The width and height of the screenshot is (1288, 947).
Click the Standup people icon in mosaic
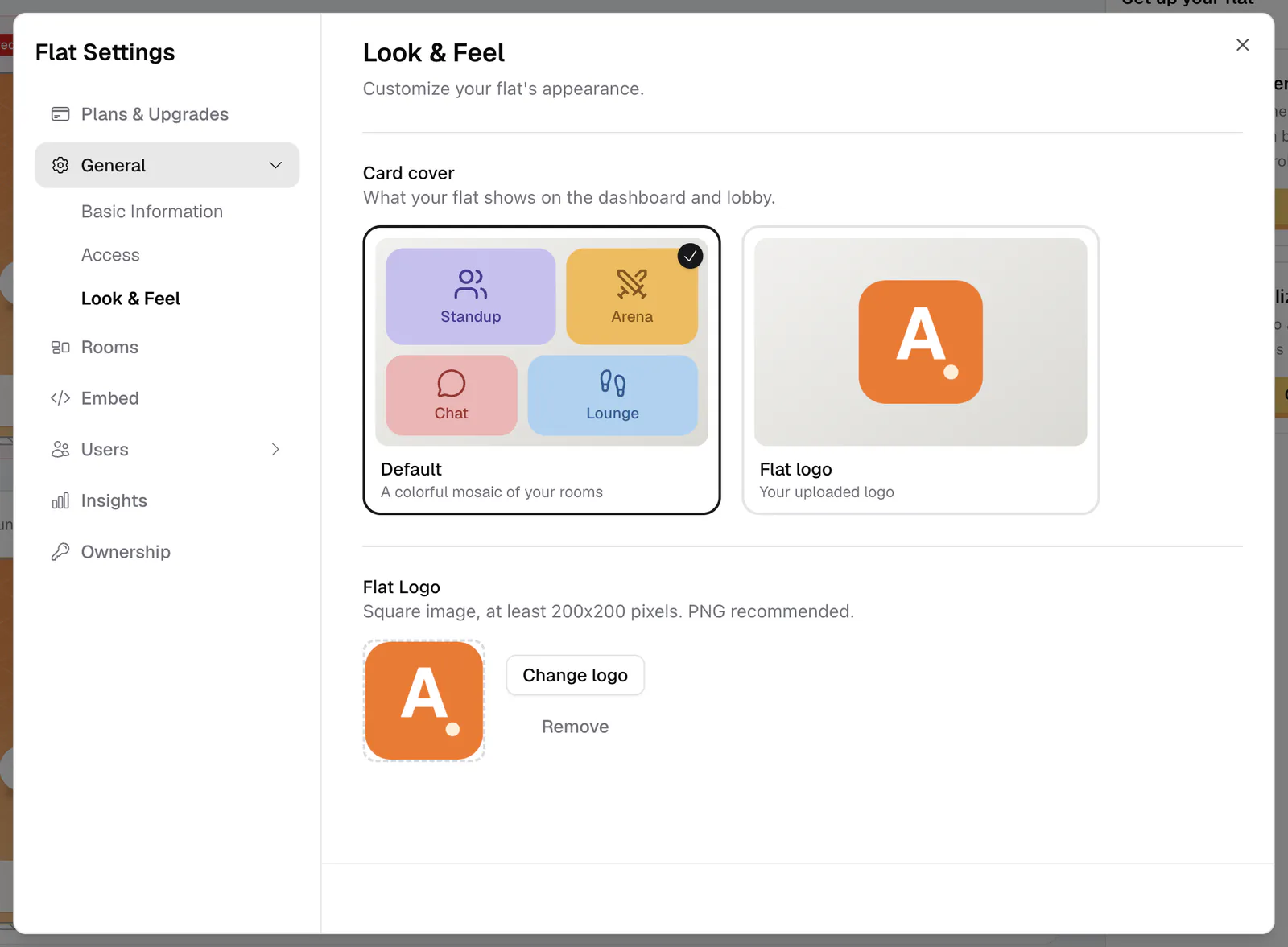point(471,284)
